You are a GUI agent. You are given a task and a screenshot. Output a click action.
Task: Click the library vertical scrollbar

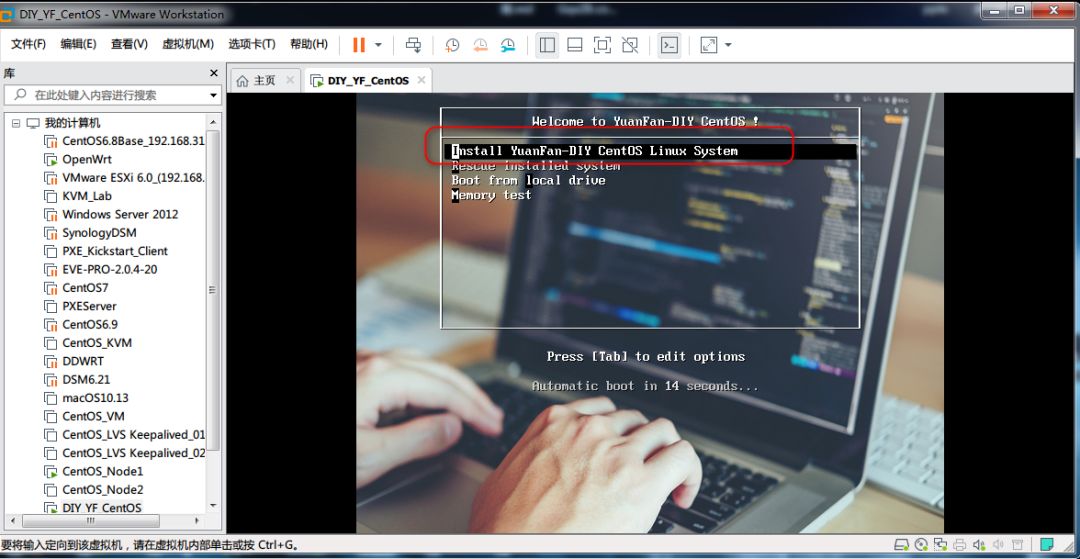213,290
